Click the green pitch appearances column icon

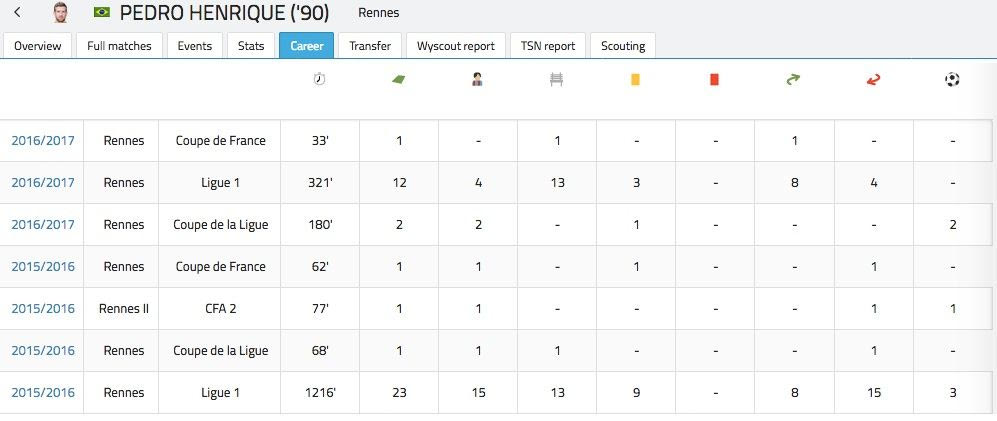[398, 80]
